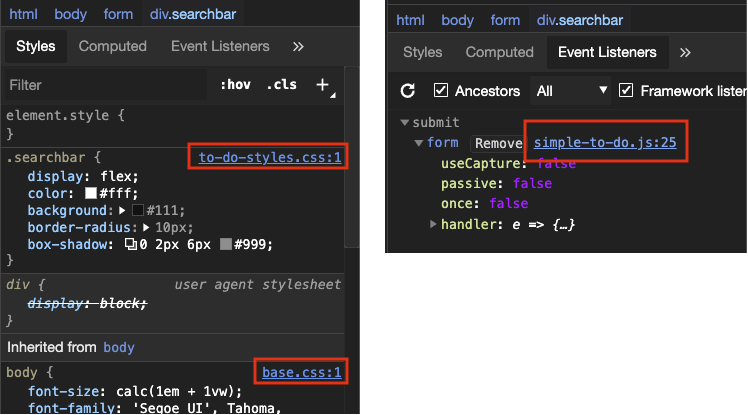Click the font-size calc(1em + 1vw) value
Image resolution: width=748 pixels, height=415 pixels.
coord(177,391)
